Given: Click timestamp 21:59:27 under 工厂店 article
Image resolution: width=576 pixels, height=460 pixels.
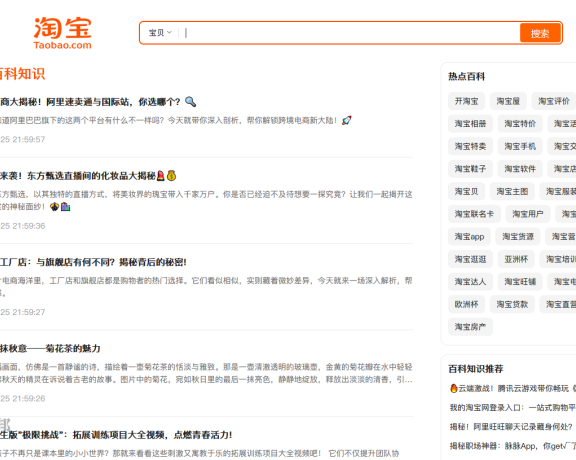Looking at the screenshot, I should pyautogui.click(x=22, y=312).
